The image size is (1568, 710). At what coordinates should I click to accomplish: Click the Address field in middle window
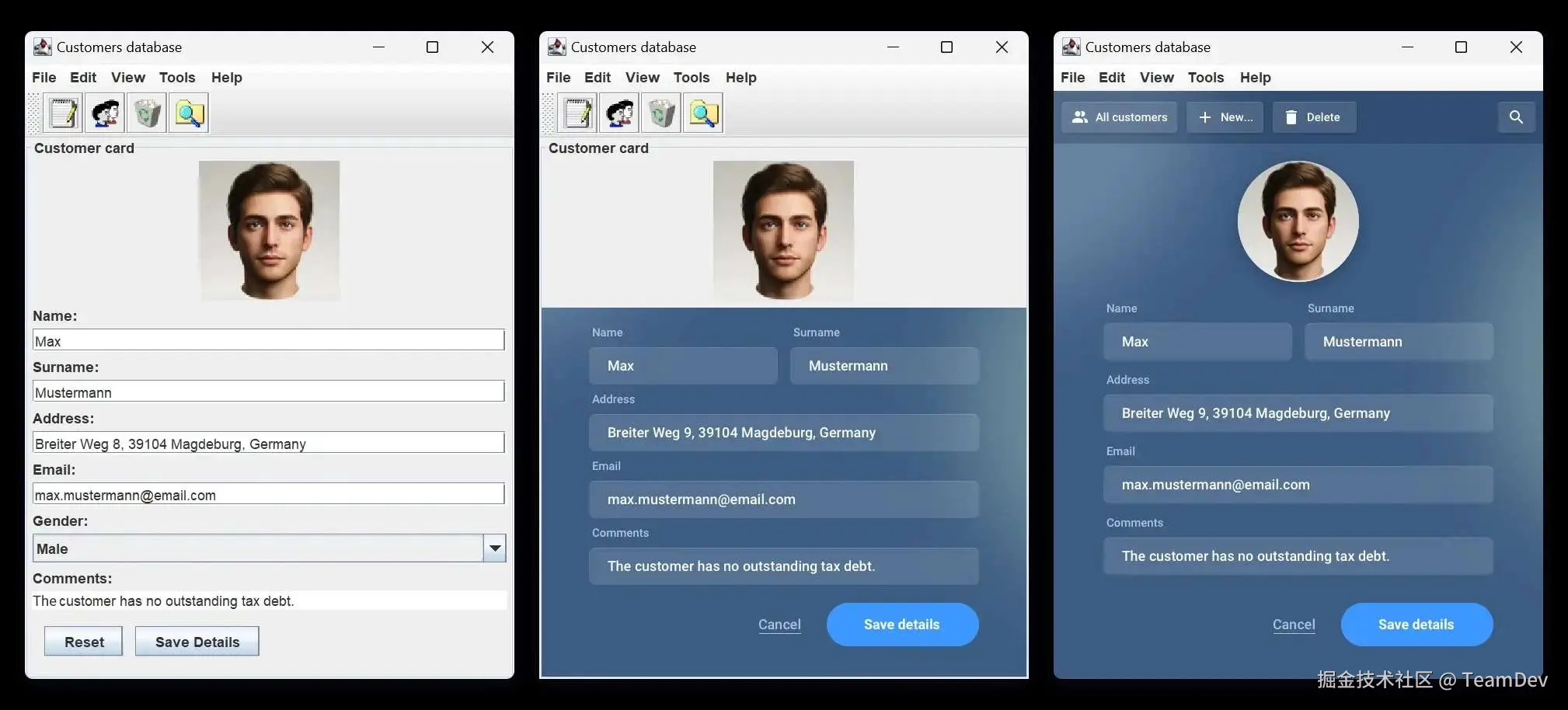783,433
